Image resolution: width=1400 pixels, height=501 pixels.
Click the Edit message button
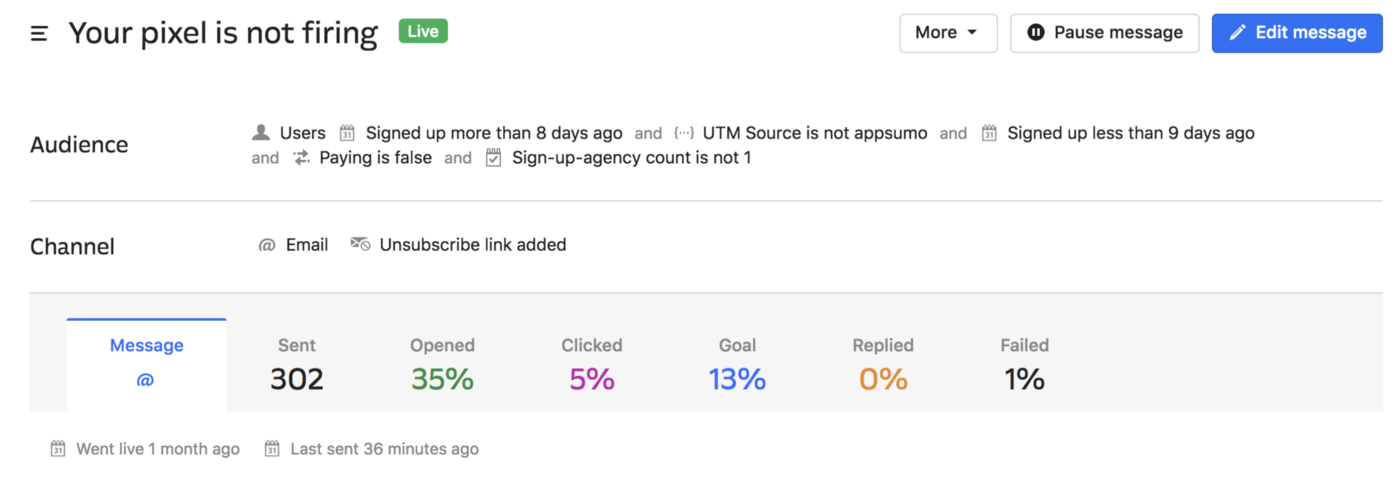coord(1297,33)
